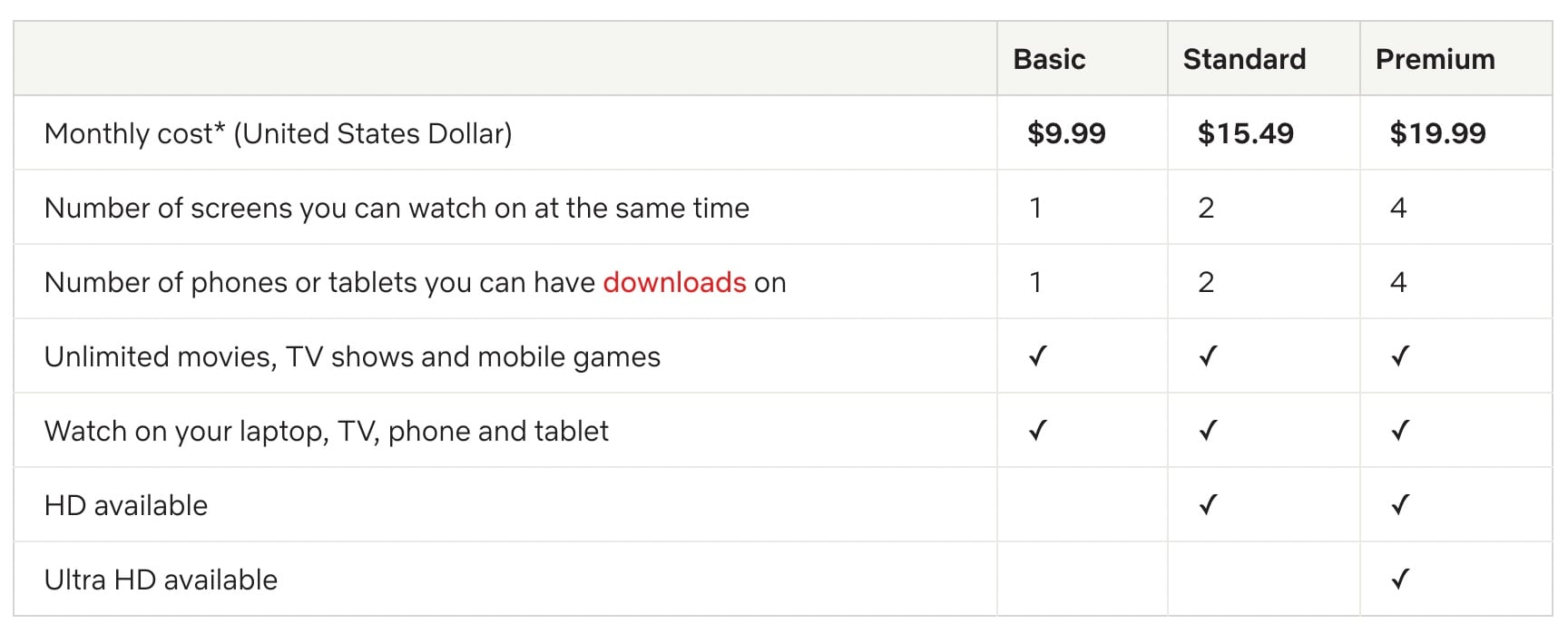Click Premium checkmark in Ultra HD row

point(1400,579)
